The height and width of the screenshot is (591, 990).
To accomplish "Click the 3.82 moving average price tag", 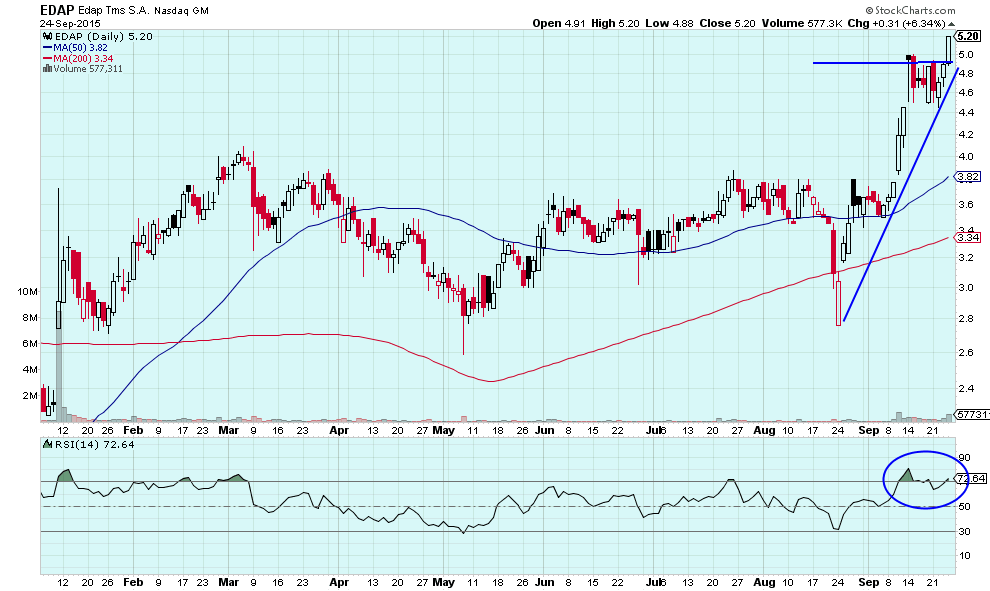I will click(968, 177).
